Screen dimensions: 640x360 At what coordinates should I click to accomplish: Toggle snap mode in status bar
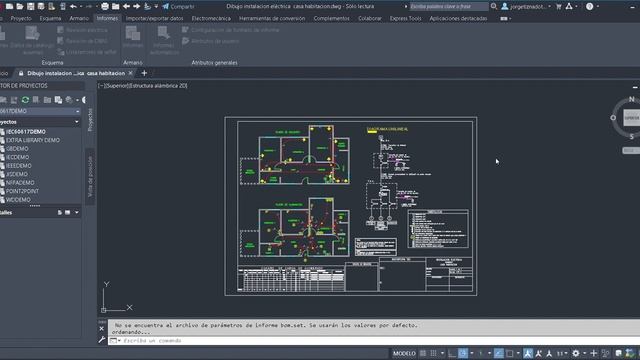pos(433,353)
